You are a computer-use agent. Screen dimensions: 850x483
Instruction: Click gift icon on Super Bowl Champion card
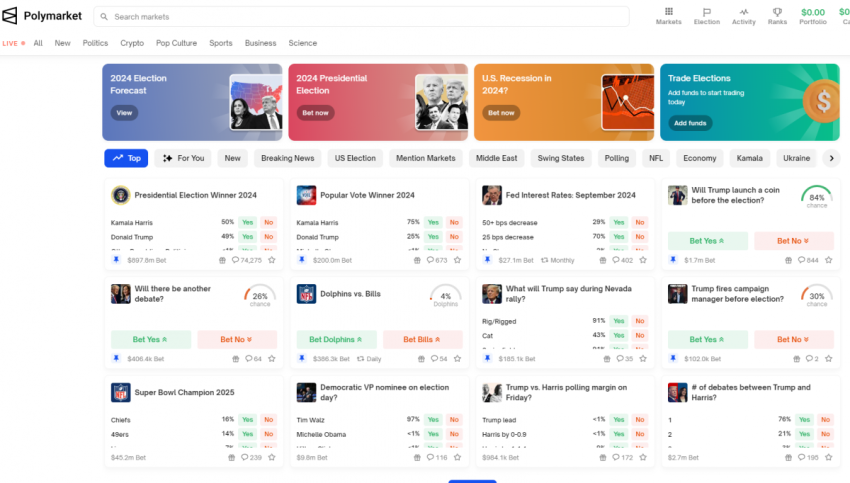coord(231,458)
